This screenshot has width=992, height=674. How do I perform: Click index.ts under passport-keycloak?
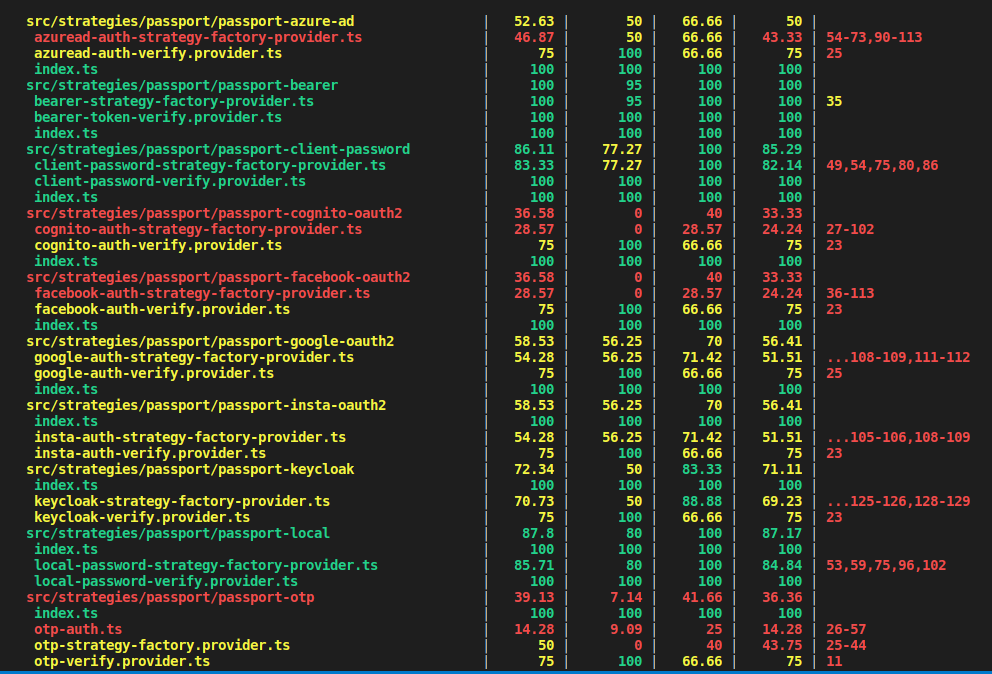tap(66, 485)
